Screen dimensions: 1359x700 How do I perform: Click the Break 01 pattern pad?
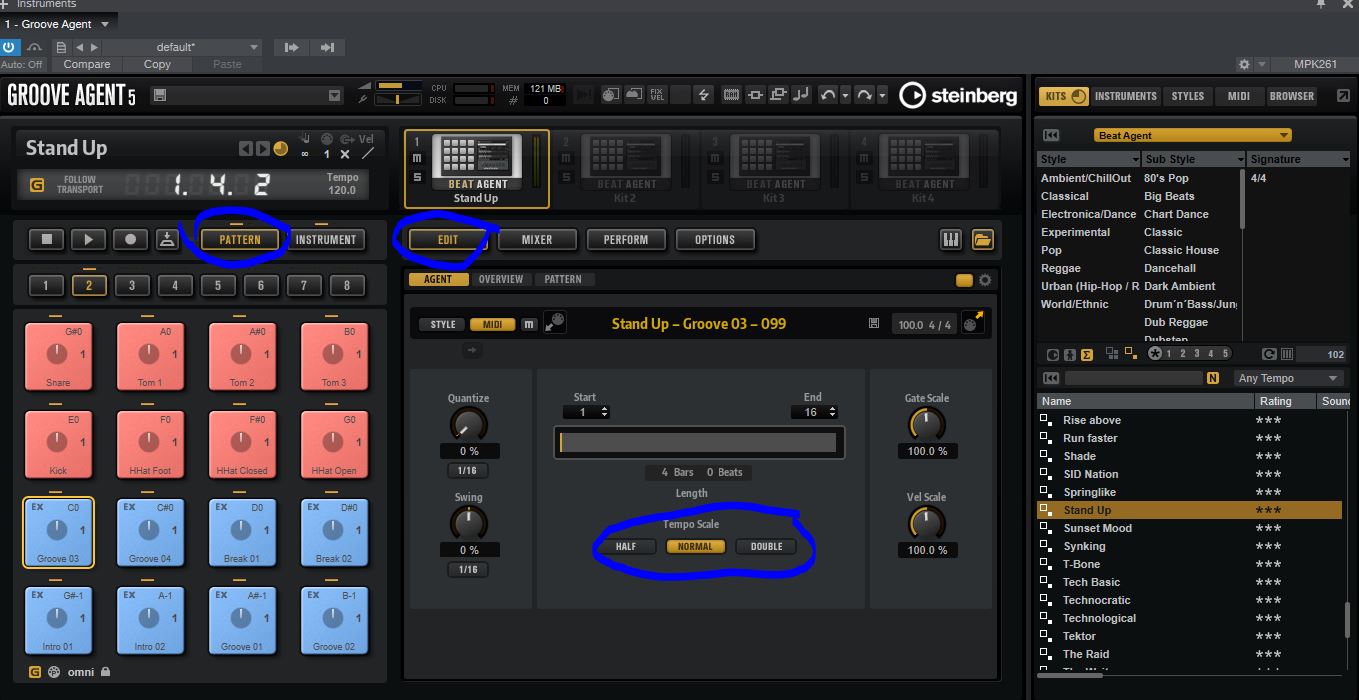pos(242,533)
